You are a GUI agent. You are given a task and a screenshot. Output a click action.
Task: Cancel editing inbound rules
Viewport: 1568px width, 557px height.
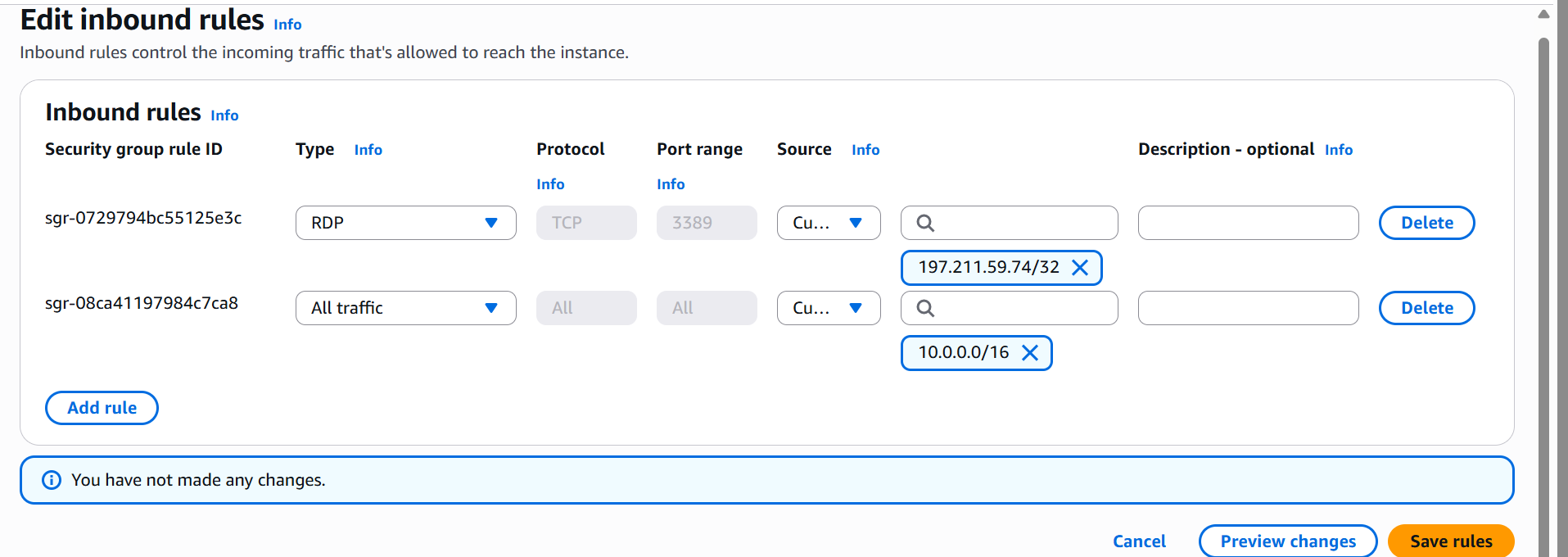pyautogui.click(x=1139, y=541)
